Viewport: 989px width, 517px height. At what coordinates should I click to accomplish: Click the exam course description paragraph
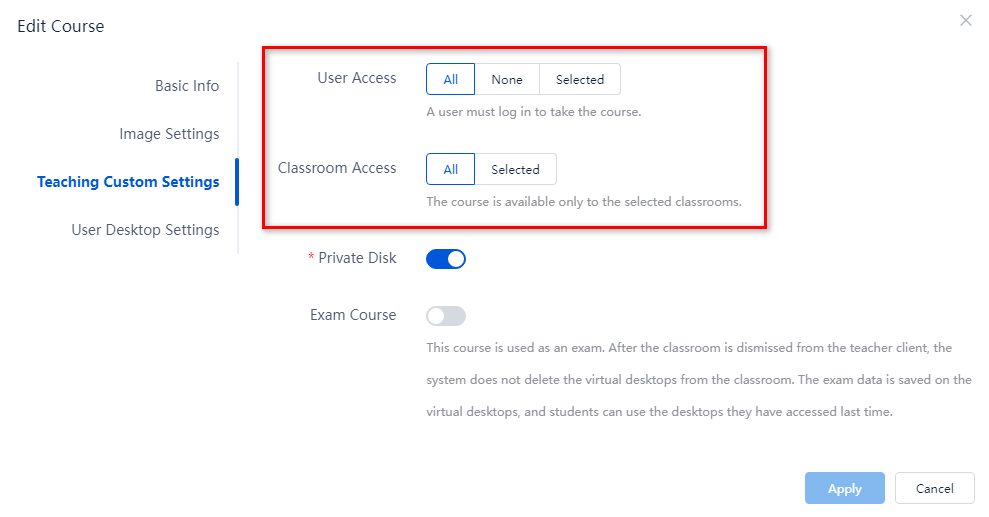pyautogui.click(x=698, y=380)
